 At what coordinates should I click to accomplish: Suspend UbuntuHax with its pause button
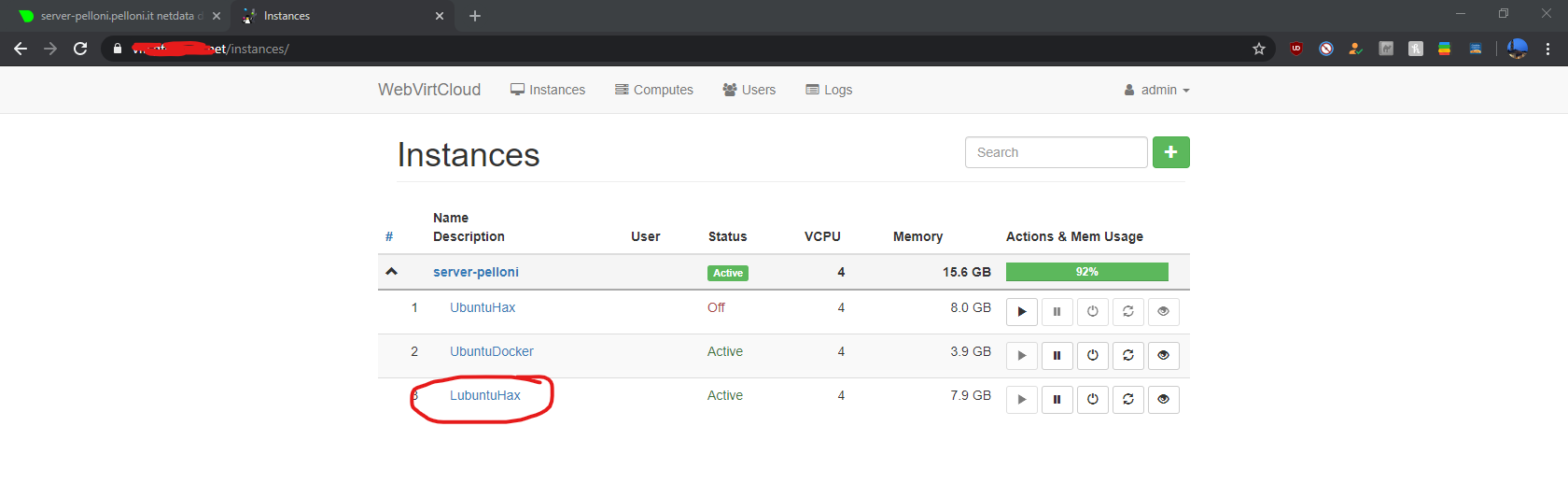click(1057, 311)
